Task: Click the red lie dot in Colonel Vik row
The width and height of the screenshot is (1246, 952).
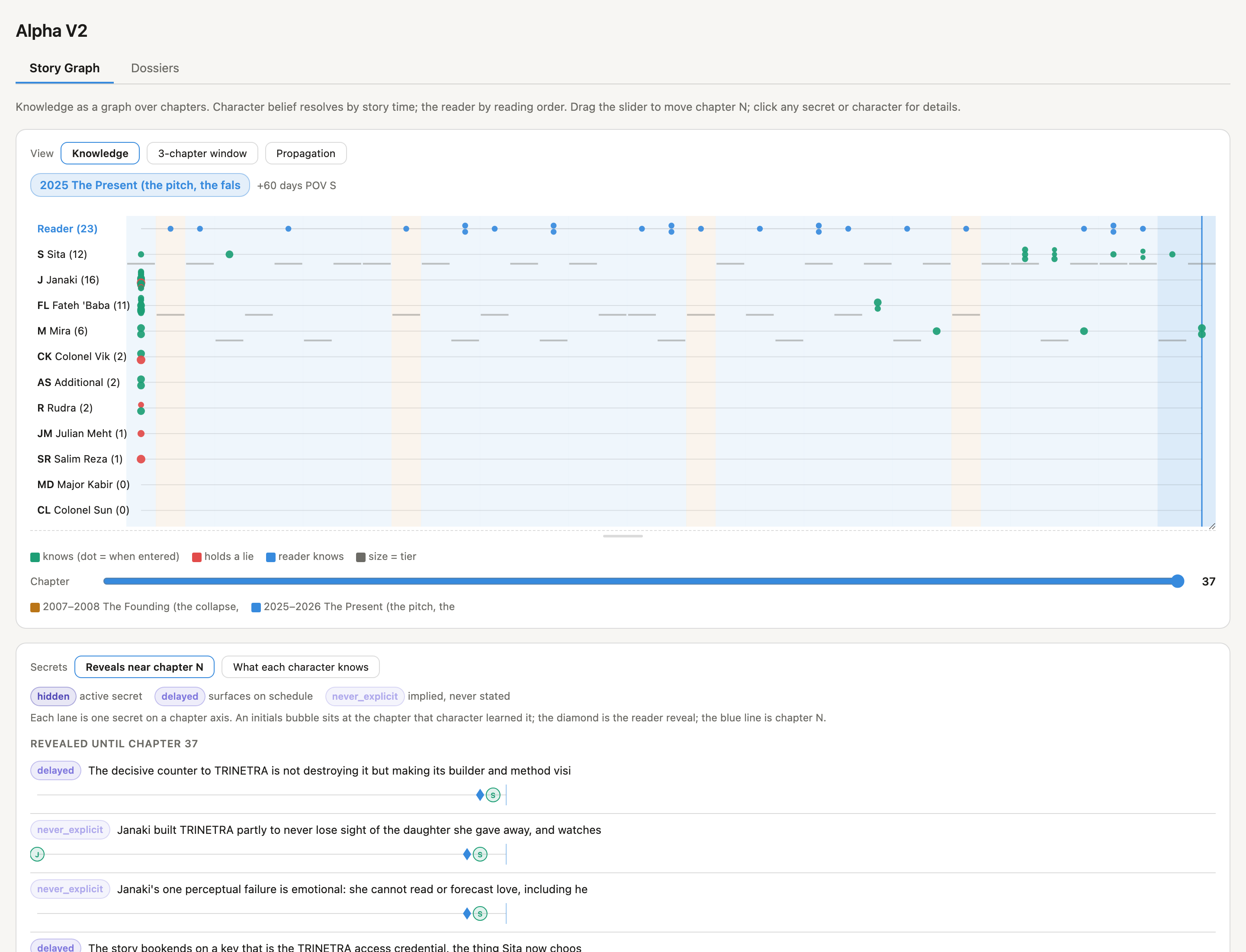Action: coord(141,360)
